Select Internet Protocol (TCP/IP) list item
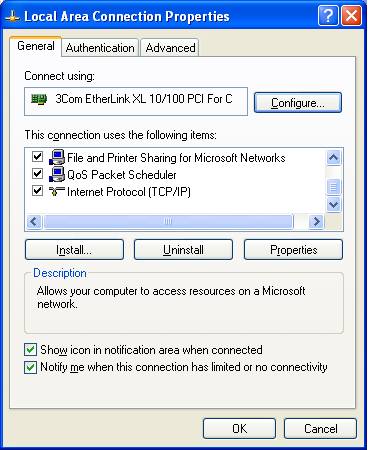The image size is (368, 450). tap(129, 192)
